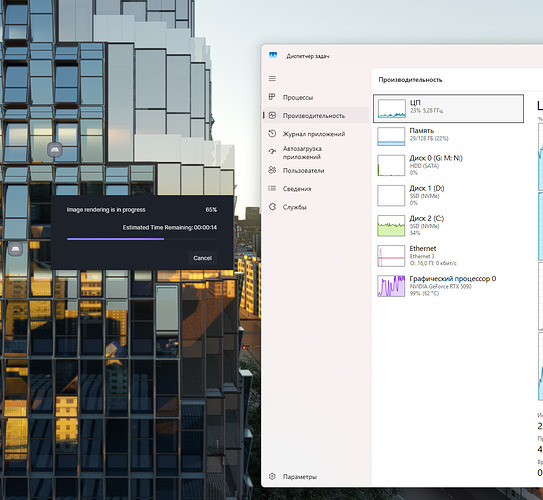Open the Сведения details icon
Image resolution: width=543 pixels, height=500 pixels.
[272, 188]
